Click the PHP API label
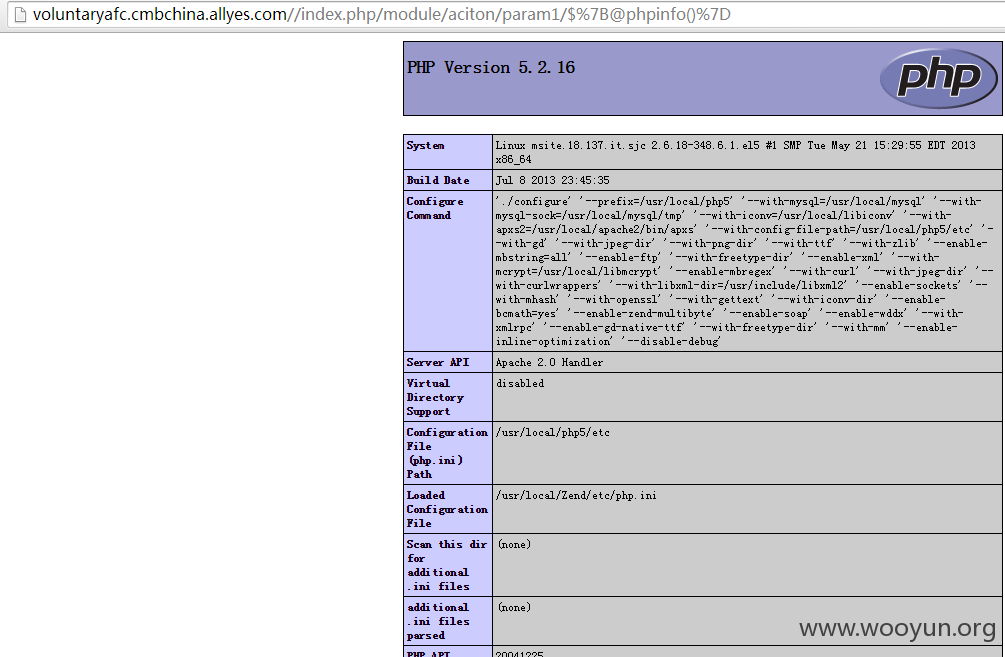The width and height of the screenshot is (1005, 657). click(428, 653)
